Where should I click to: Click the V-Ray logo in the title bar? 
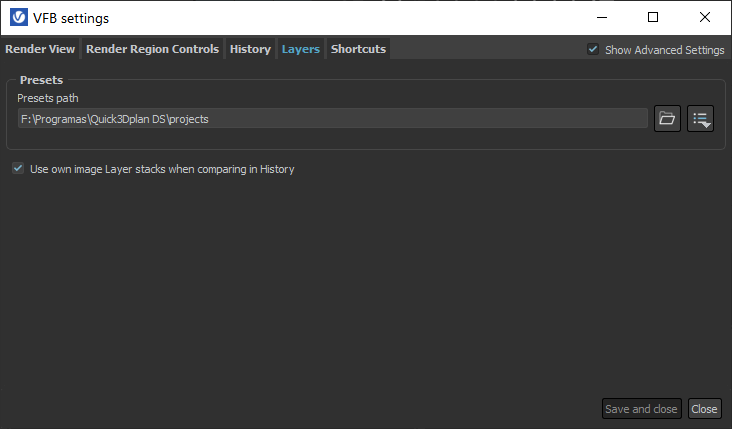(19, 18)
